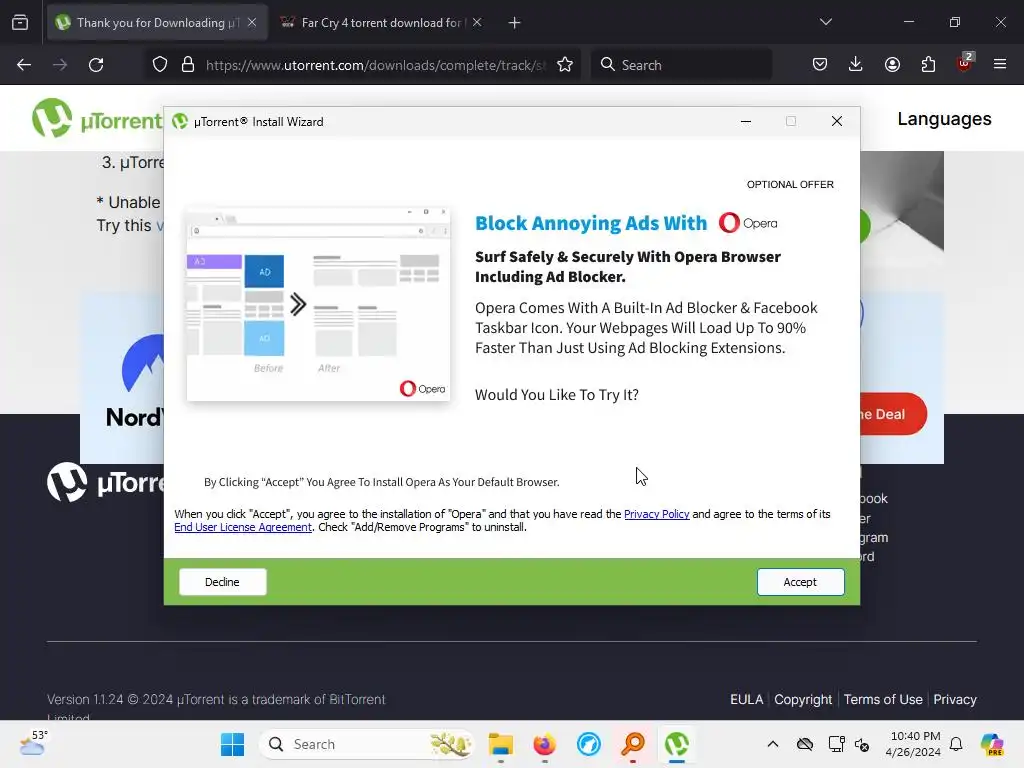The height and width of the screenshot is (768, 1024).
Task: Switch to Firefox in the taskbar
Action: coord(545,744)
